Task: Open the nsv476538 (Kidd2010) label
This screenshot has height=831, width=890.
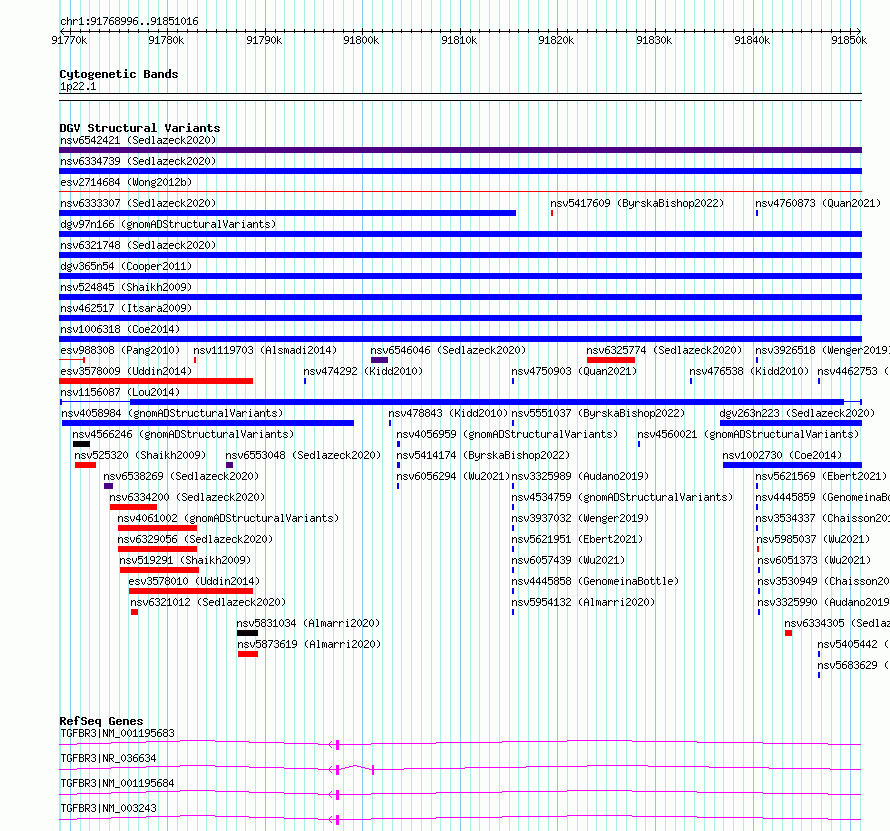Action: click(749, 371)
